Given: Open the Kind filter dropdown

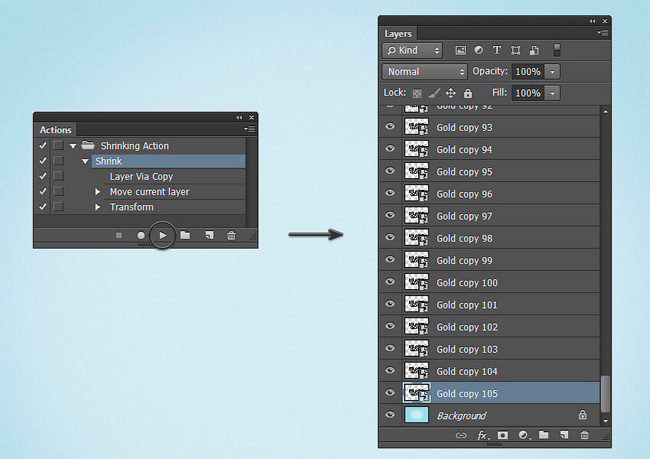Looking at the screenshot, I should [x=412, y=51].
